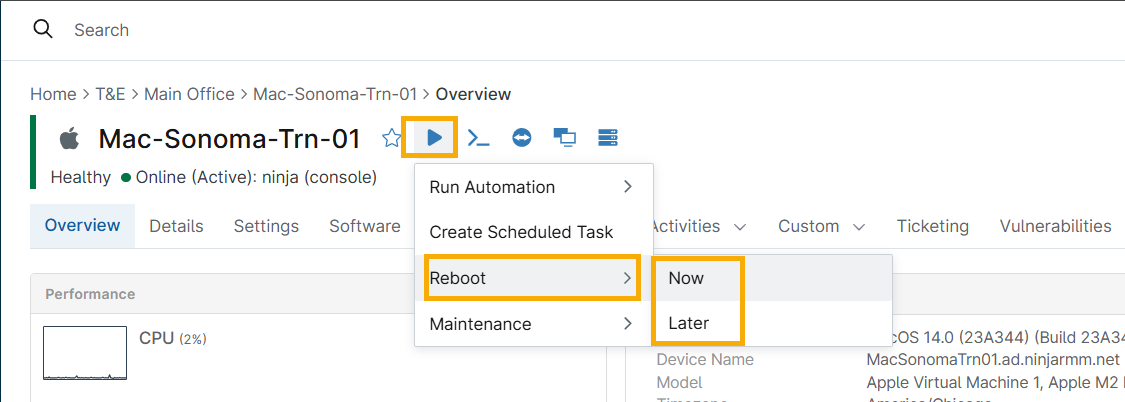The image size is (1125, 402).
Task: Open the Ticketing tab
Action: coord(932,226)
